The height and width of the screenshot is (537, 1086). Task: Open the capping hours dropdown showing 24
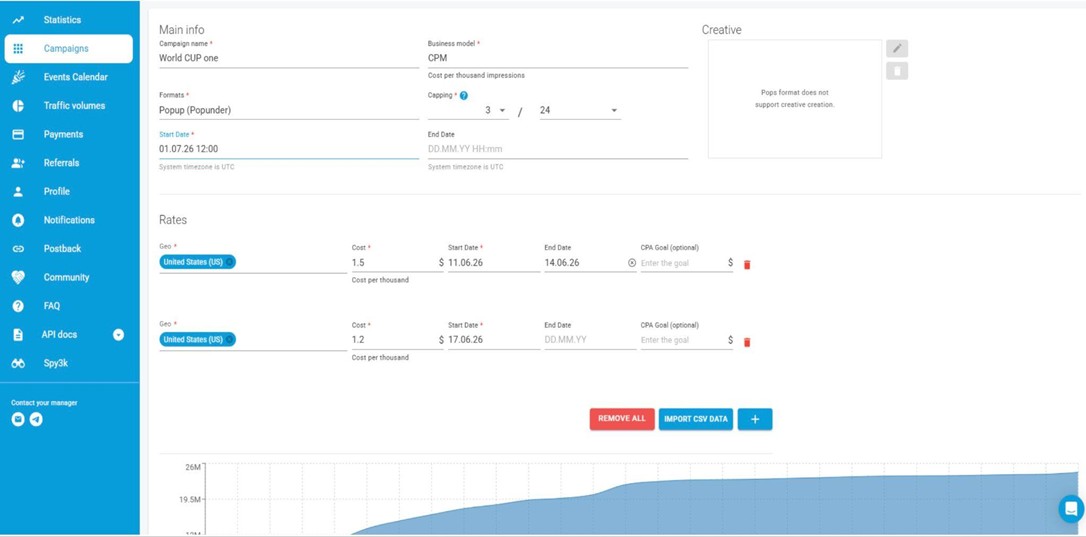[580, 110]
